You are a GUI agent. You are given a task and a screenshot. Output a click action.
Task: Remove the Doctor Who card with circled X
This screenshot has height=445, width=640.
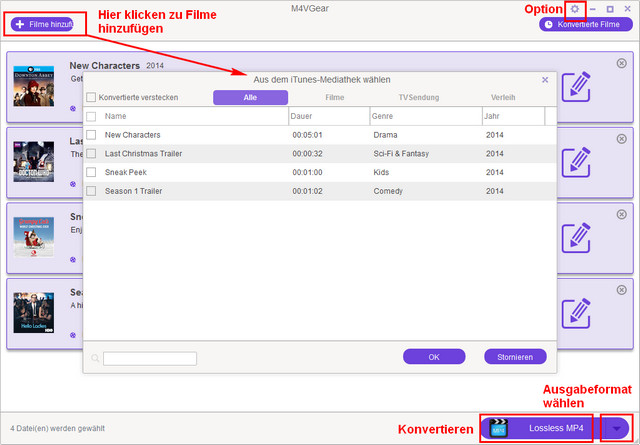tap(621, 139)
